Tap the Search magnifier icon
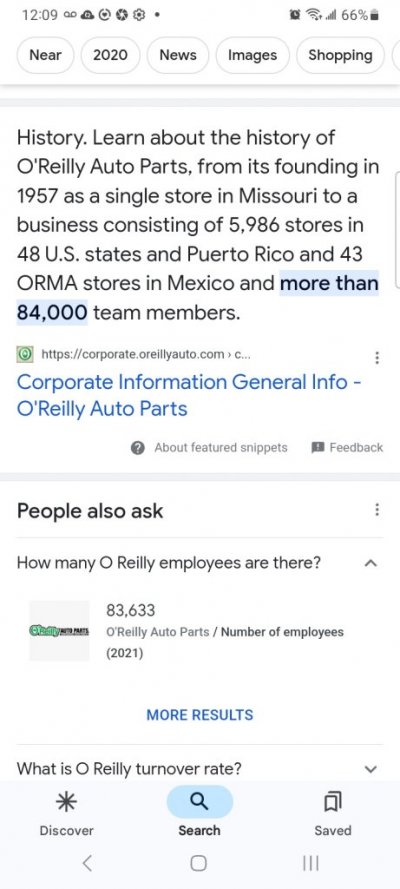 tap(199, 801)
